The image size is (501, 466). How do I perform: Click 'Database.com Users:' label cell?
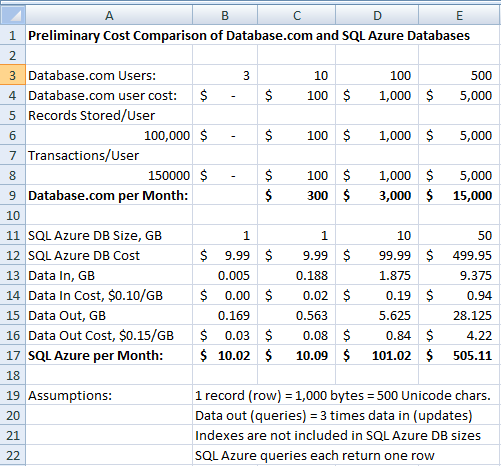[109, 75]
